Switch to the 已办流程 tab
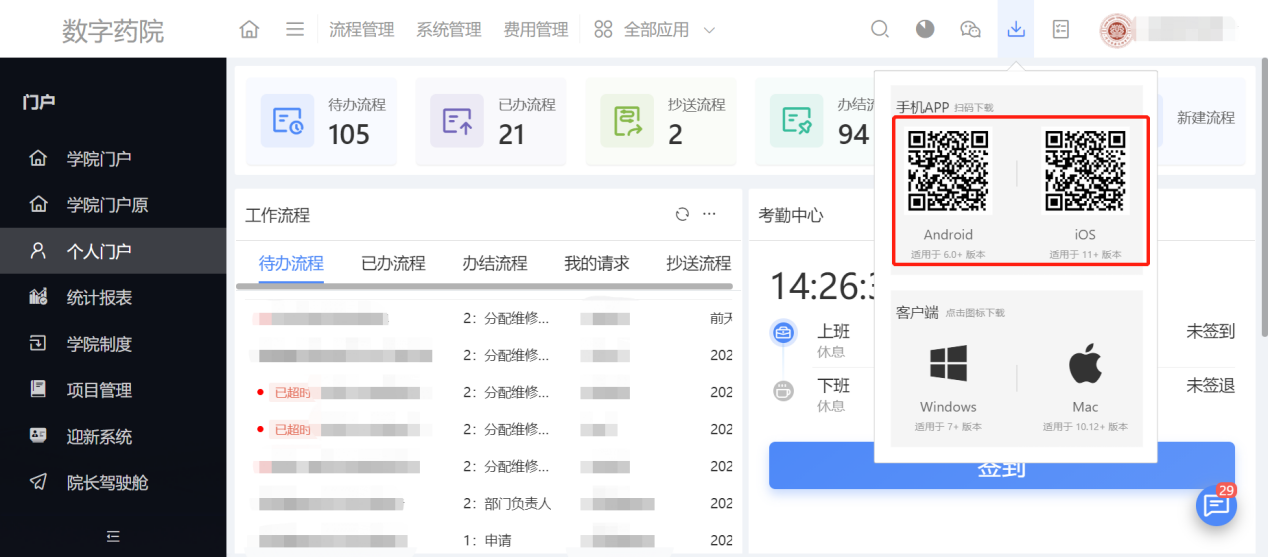The image size is (1268, 557). click(x=393, y=263)
